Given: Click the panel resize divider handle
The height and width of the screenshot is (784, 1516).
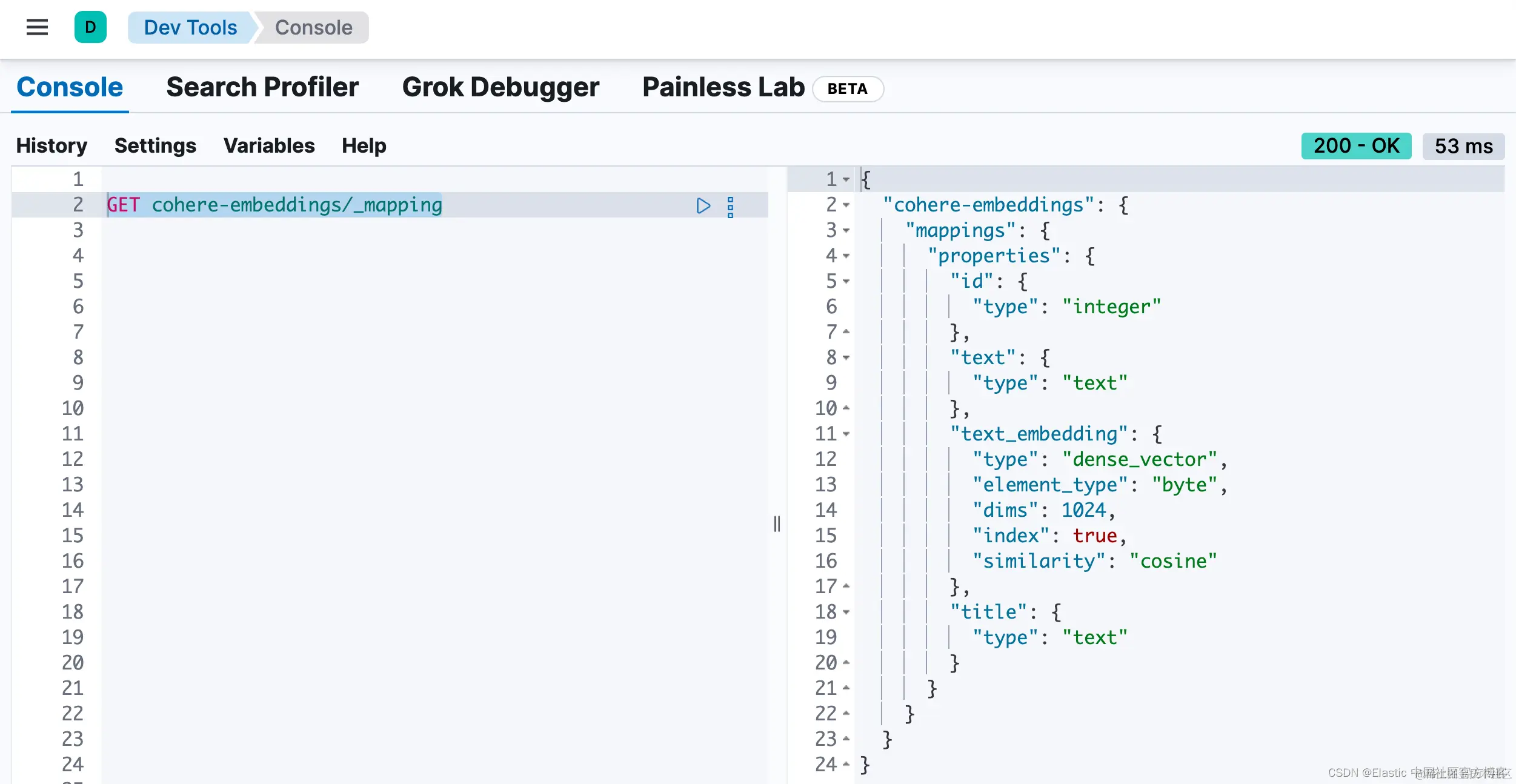Looking at the screenshot, I should 777,523.
